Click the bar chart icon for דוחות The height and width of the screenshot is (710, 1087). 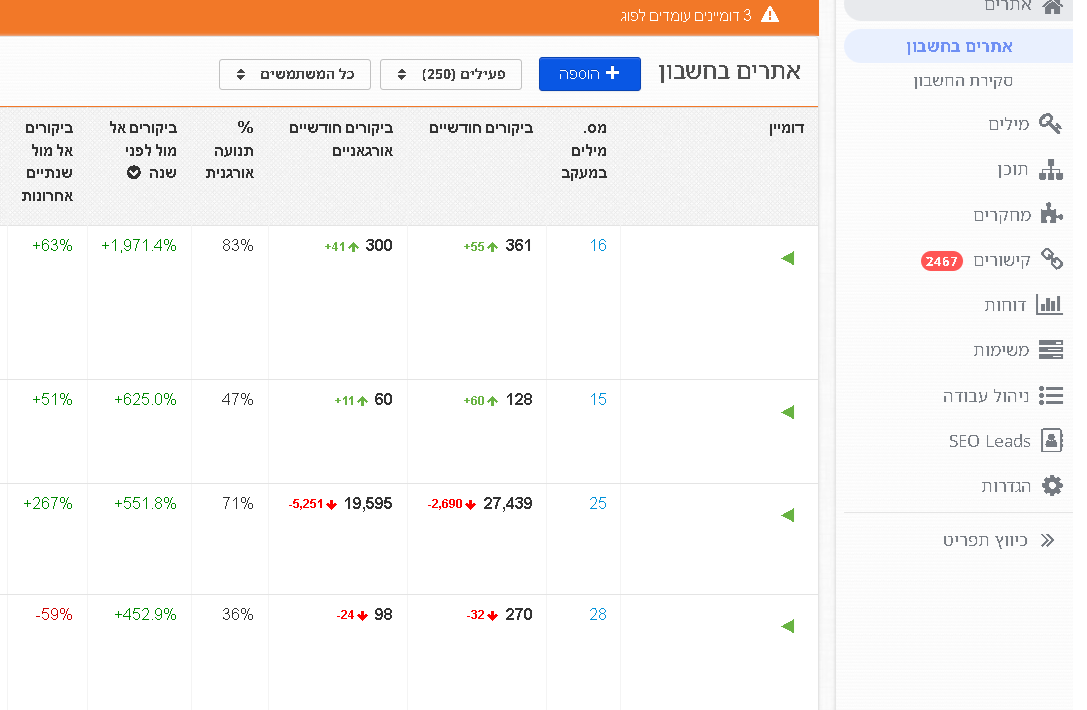coord(1050,304)
